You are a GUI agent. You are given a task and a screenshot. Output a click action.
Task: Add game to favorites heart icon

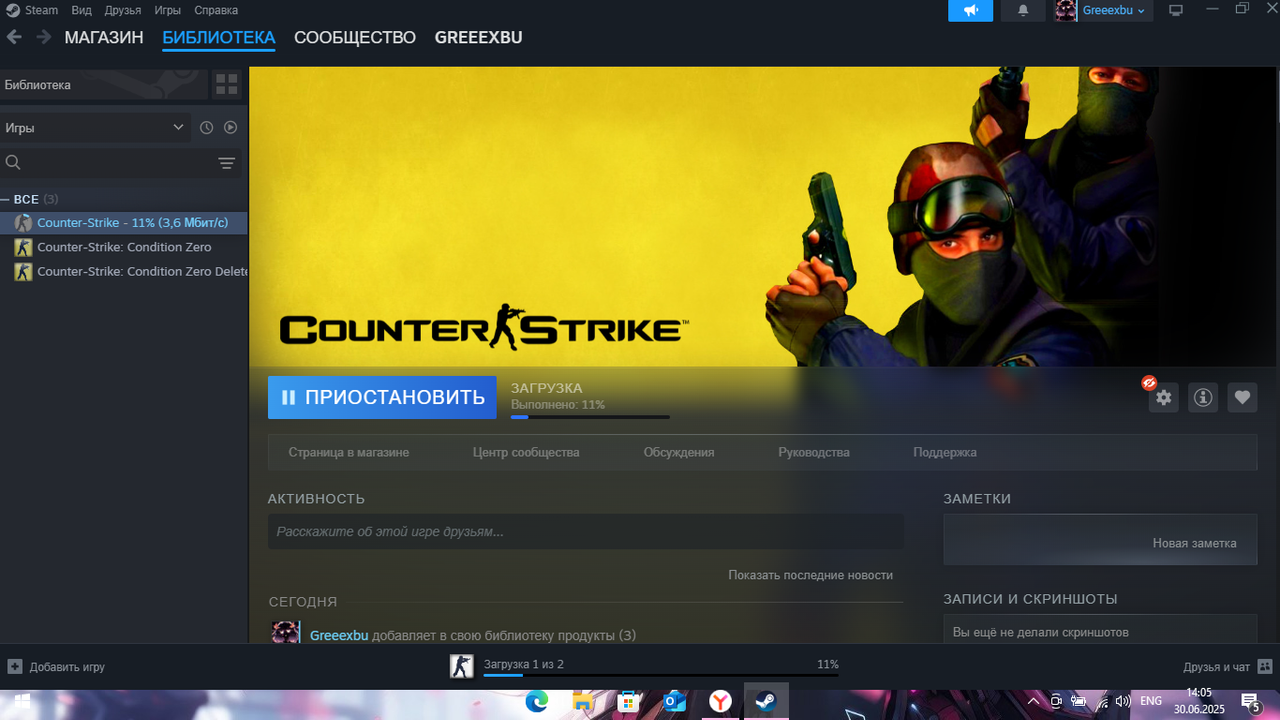click(1242, 397)
